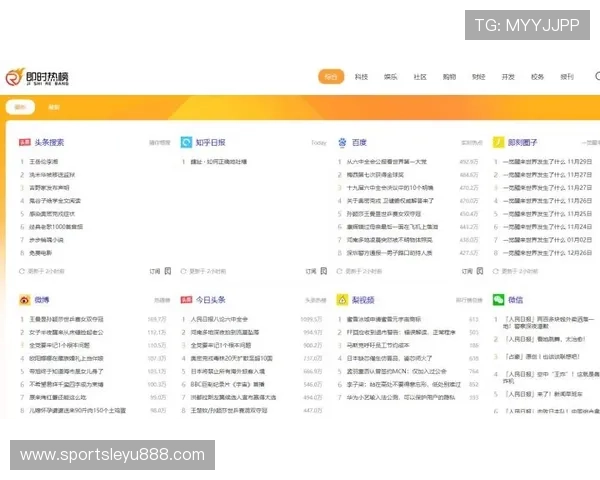Switch to the 娱乐 category tab
This screenshot has height=480, width=600.
click(390, 77)
